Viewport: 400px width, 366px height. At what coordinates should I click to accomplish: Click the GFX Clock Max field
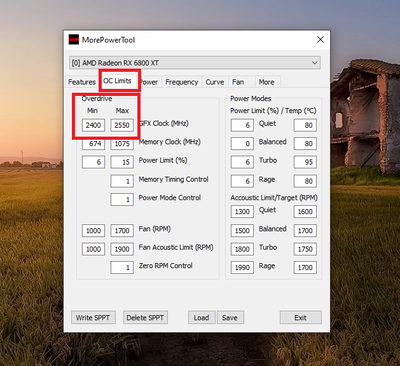point(122,125)
